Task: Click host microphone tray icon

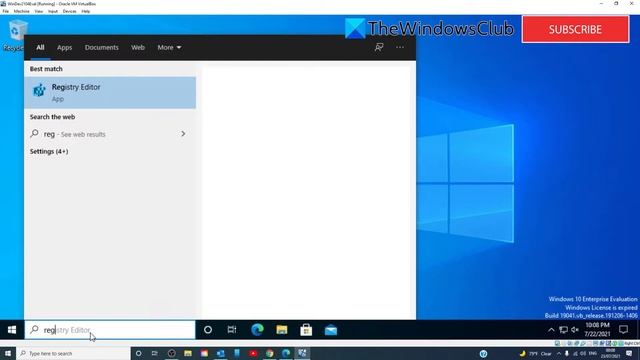Action: tap(567, 353)
